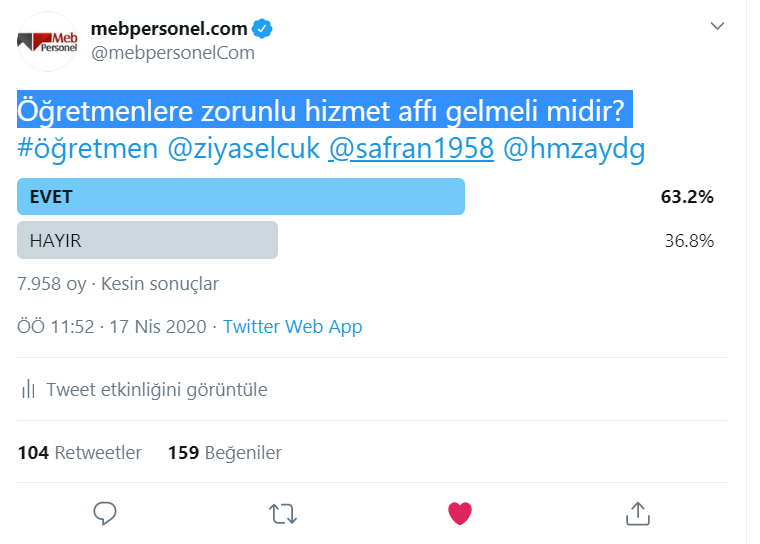Open the @ziyaselcuk mention
This screenshot has height=544, width=760.
point(243,149)
